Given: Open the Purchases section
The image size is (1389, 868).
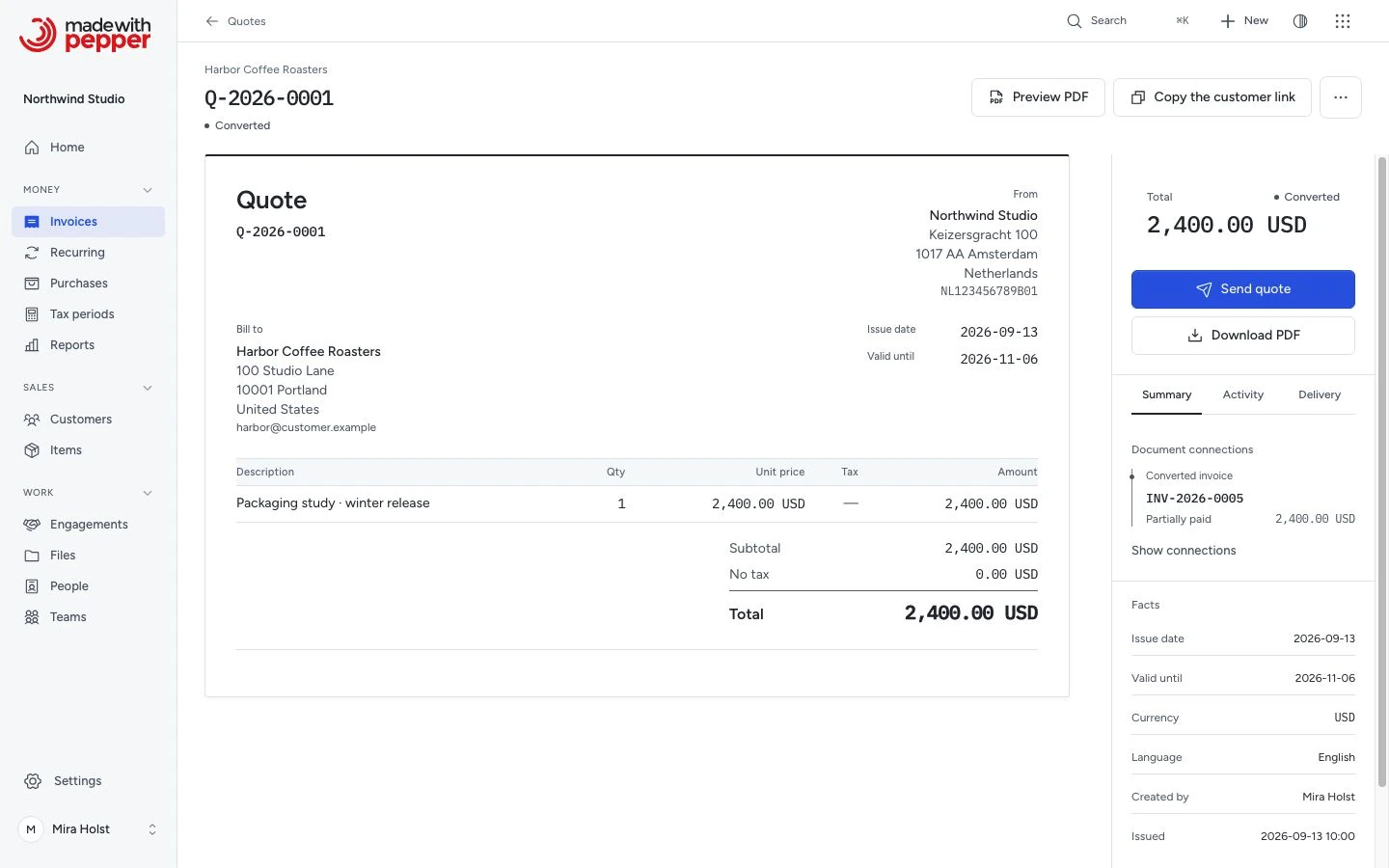Looking at the screenshot, I should click(88, 284).
